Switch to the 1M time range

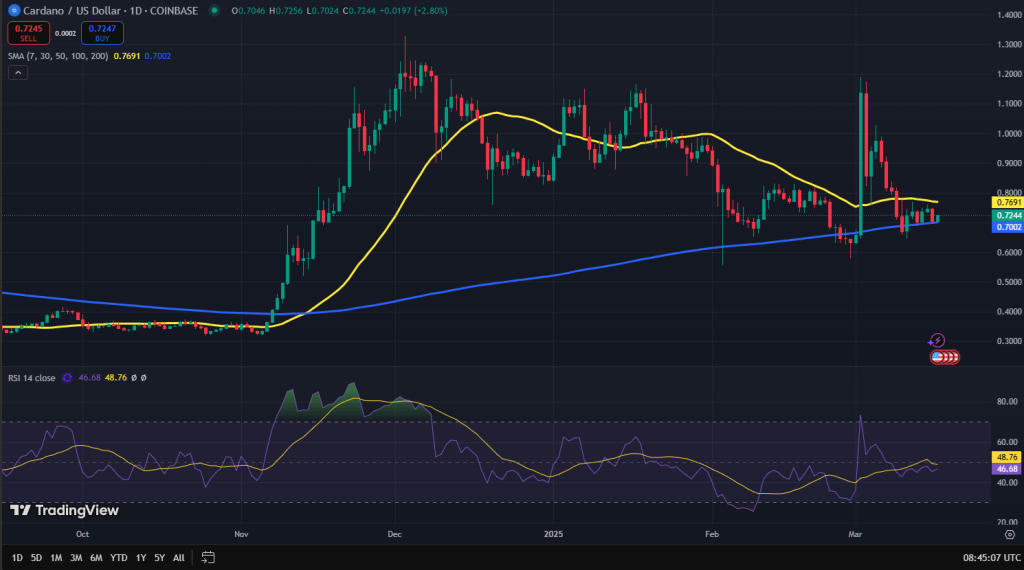click(x=56, y=558)
